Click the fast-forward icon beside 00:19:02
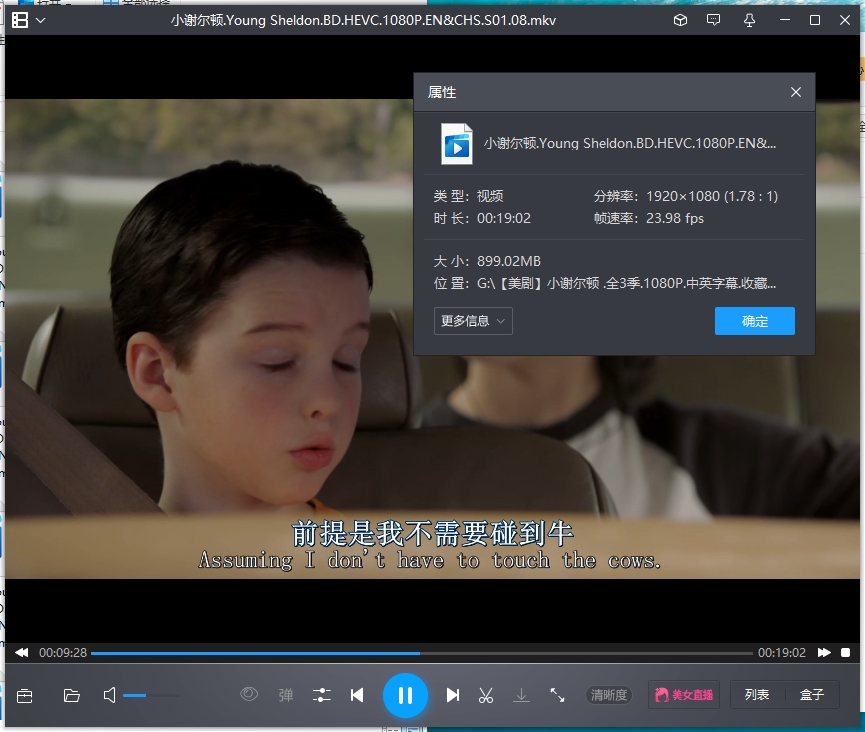The height and width of the screenshot is (732, 865). click(x=824, y=653)
